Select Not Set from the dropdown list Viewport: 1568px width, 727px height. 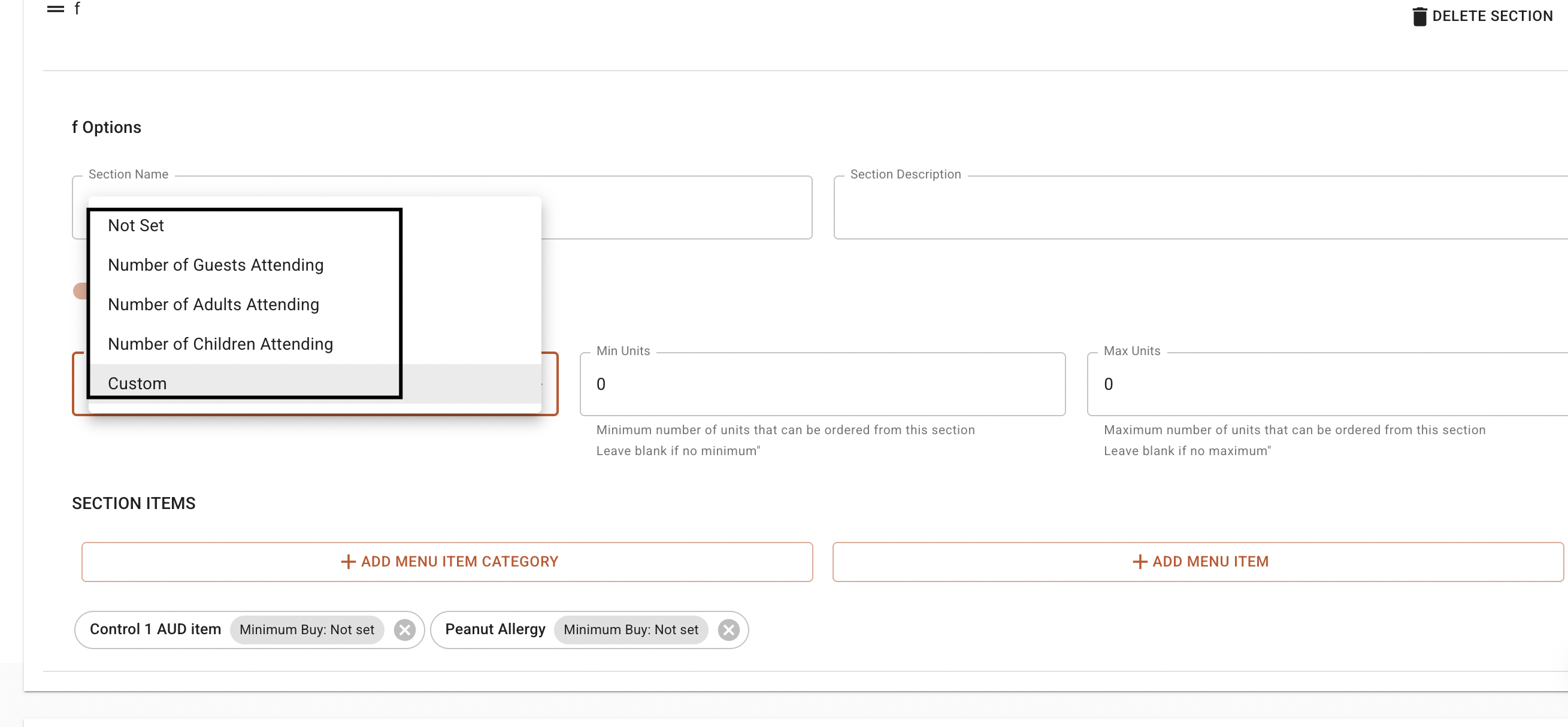point(136,226)
